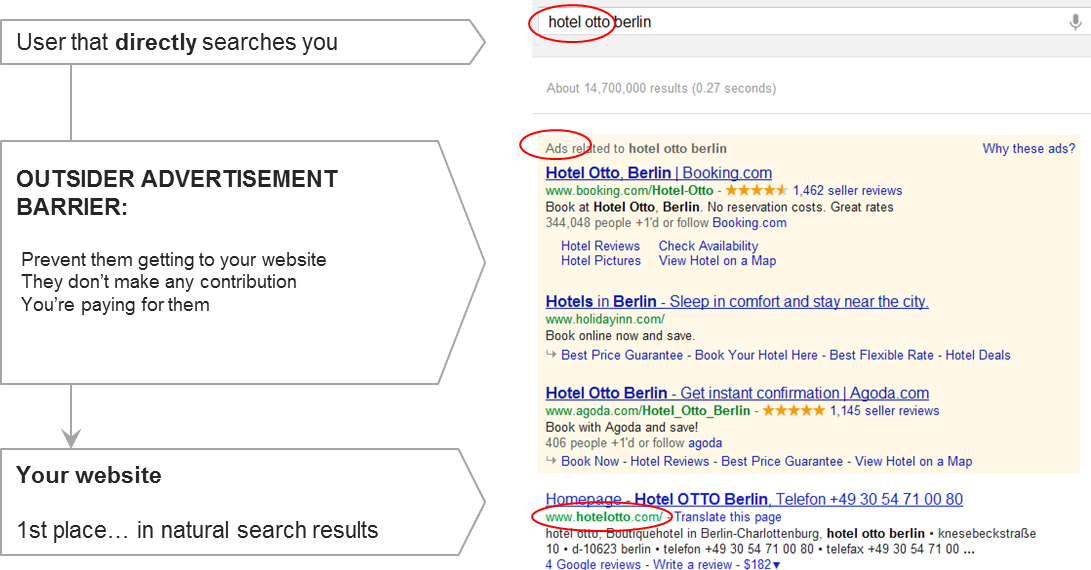
Task: Click '1st place… in natural search results' text
Action: [198, 530]
